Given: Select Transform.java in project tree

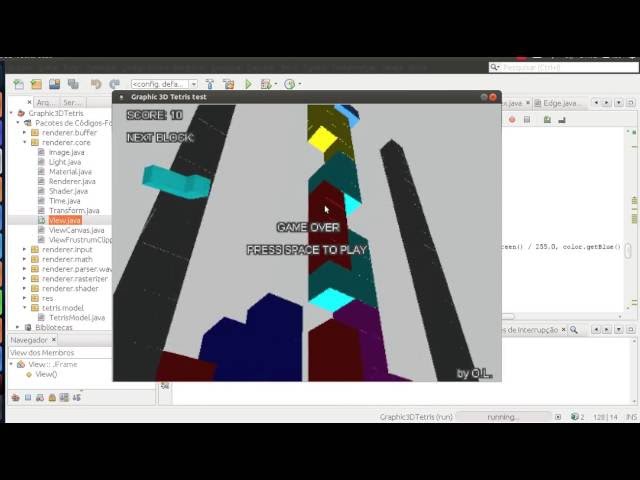Looking at the screenshot, I should coord(74,211).
